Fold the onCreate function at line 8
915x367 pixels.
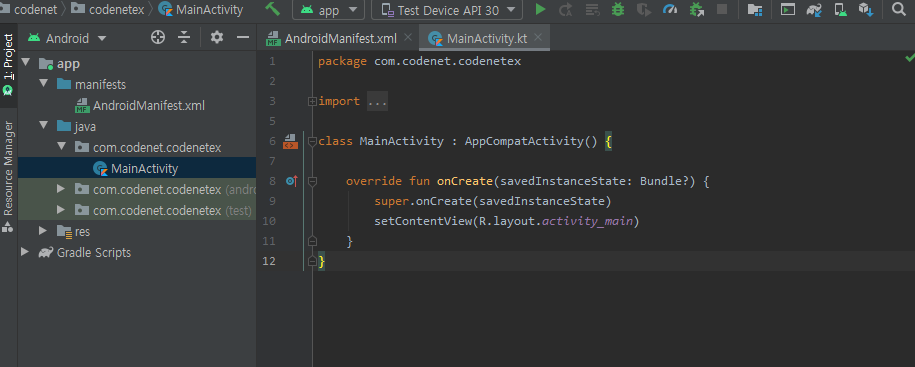[312, 181]
